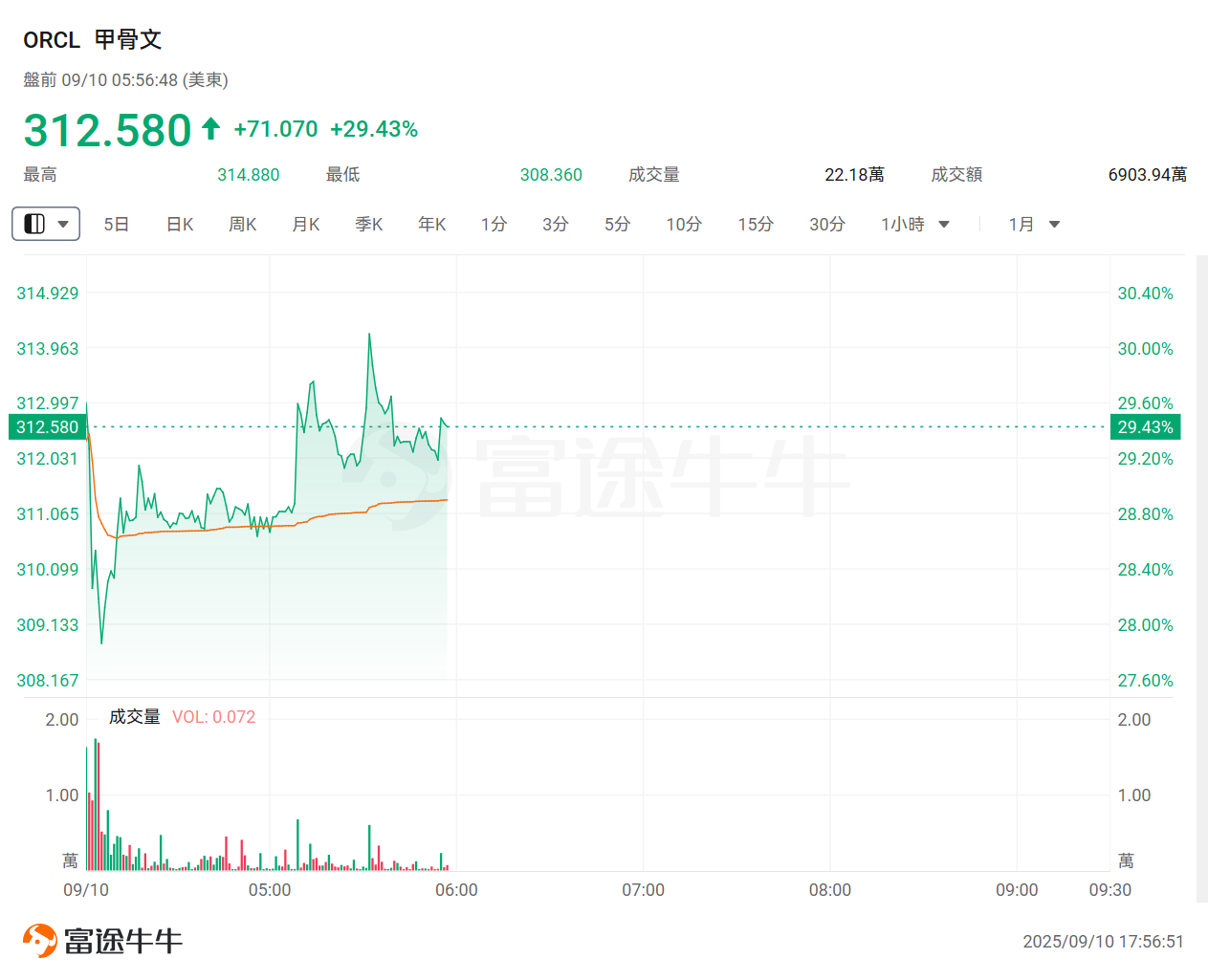The height and width of the screenshot is (980, 1208).
Task: Click the Futu Niuniu logo at bottom left
Action: pos(100,940)
